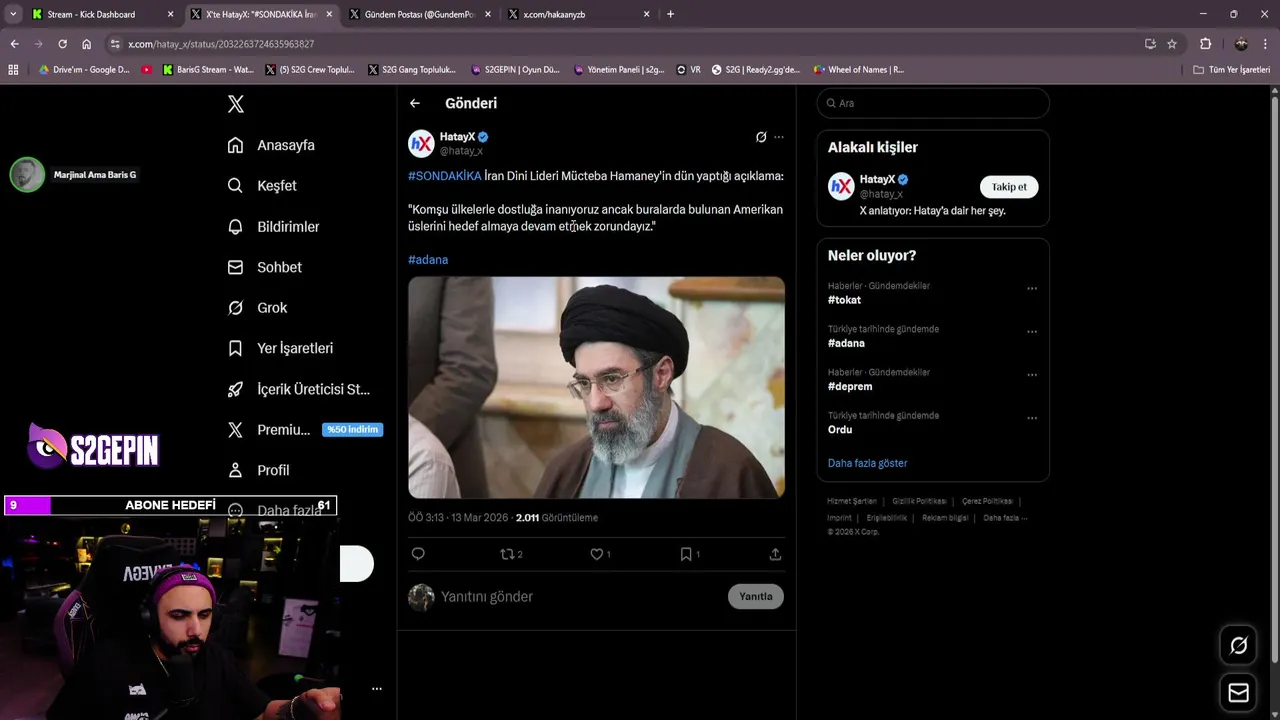Image resolution: width=1280 pixels, height=720 pixels.
Task: Open Yer İşaretleri bookmarks
Action: pyautogui.click(x=280, y=348)
